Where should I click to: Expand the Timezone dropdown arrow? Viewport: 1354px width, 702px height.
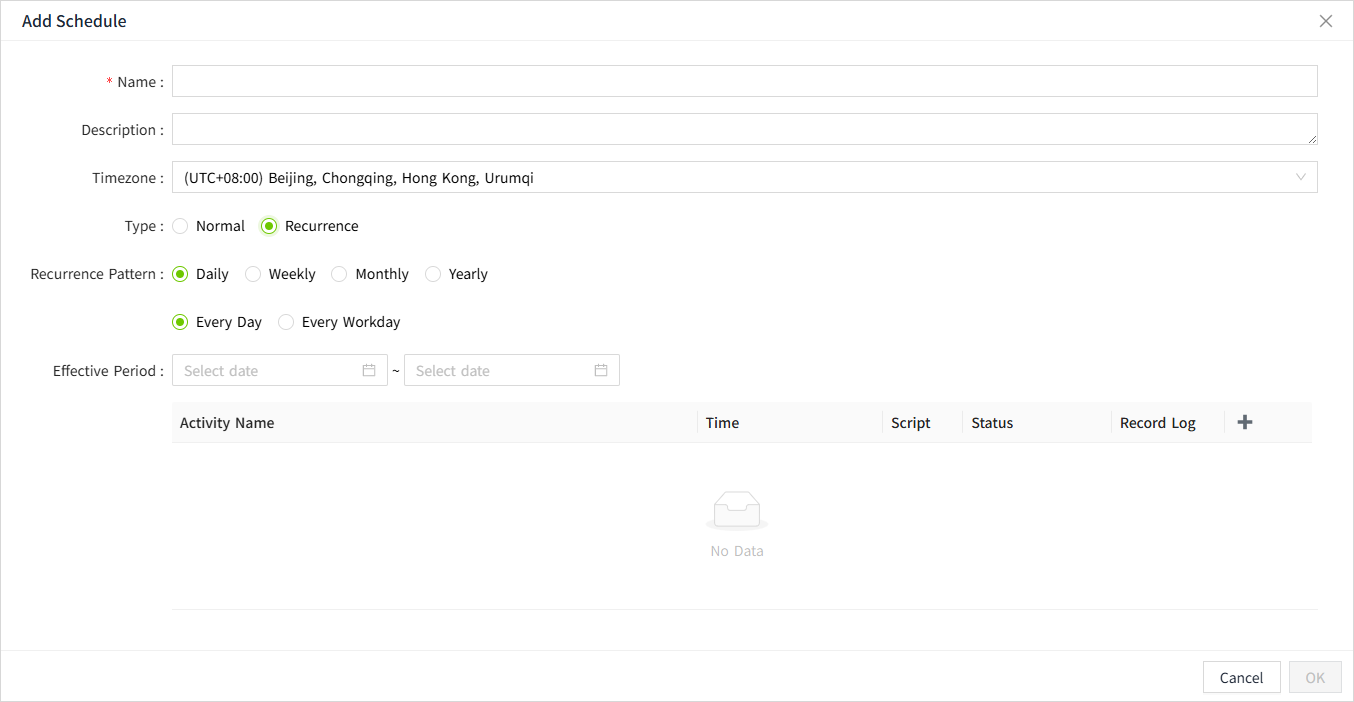click(x=1301, y=177)
